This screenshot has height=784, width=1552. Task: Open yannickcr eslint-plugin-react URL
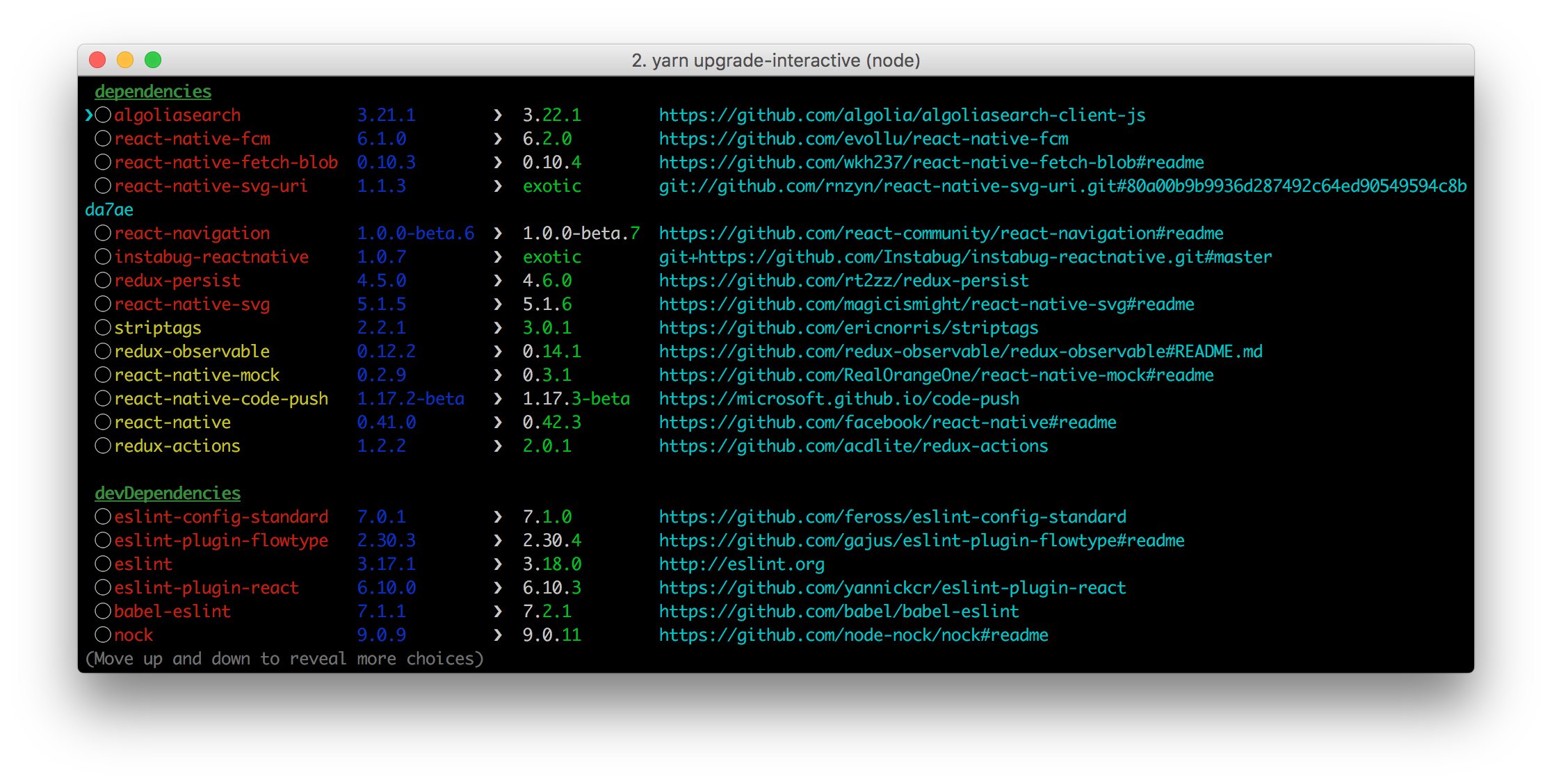tap(892, 588)
